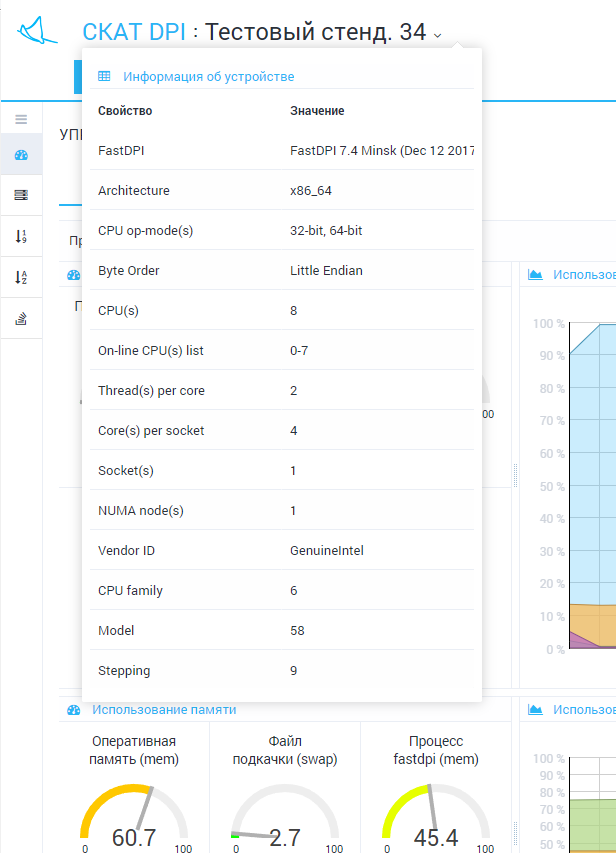The image size is (616, 853).
Task: Open the dashboard gauge sidebar section
Action: click(x=21, y=155)
